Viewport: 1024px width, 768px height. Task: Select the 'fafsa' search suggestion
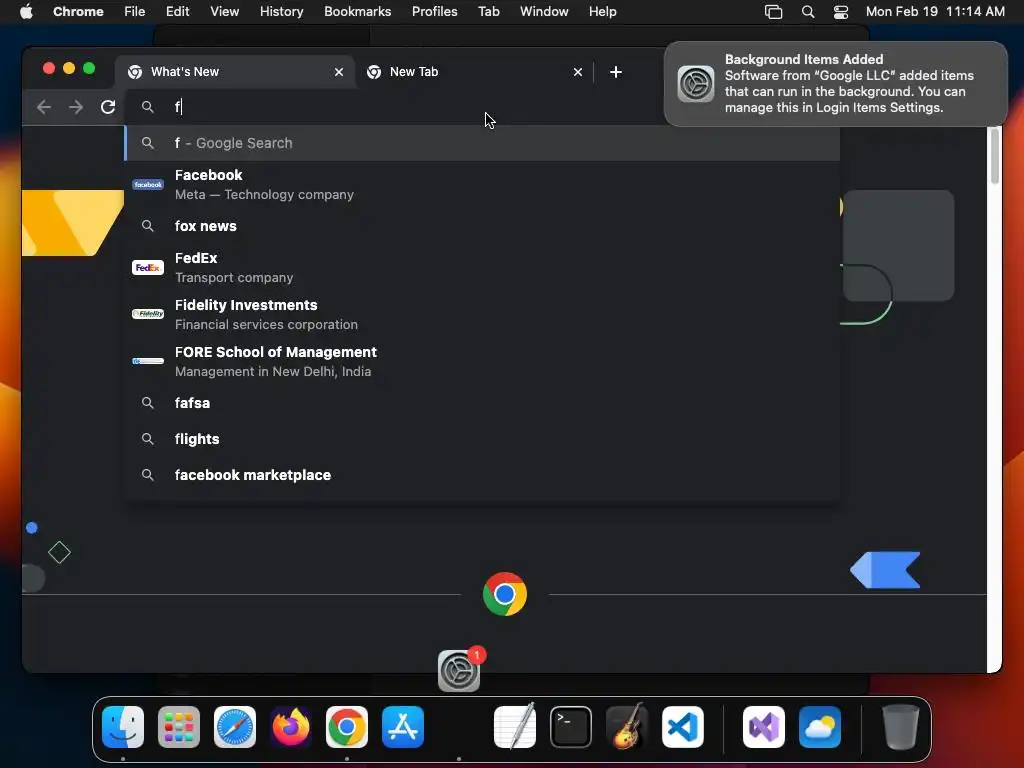[x=482, y=403]
